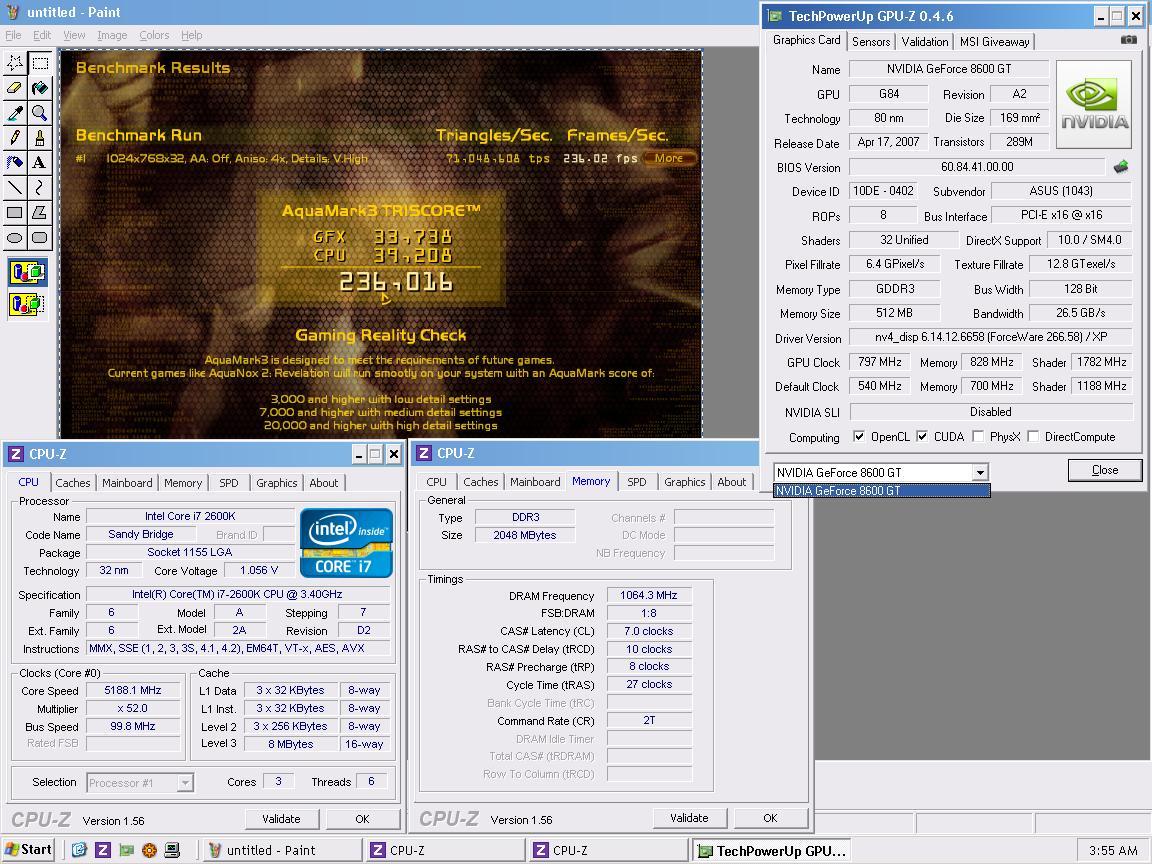Choose the transparent selection option in Paint
Screen dimensions: 1152x864
[27, 303]
